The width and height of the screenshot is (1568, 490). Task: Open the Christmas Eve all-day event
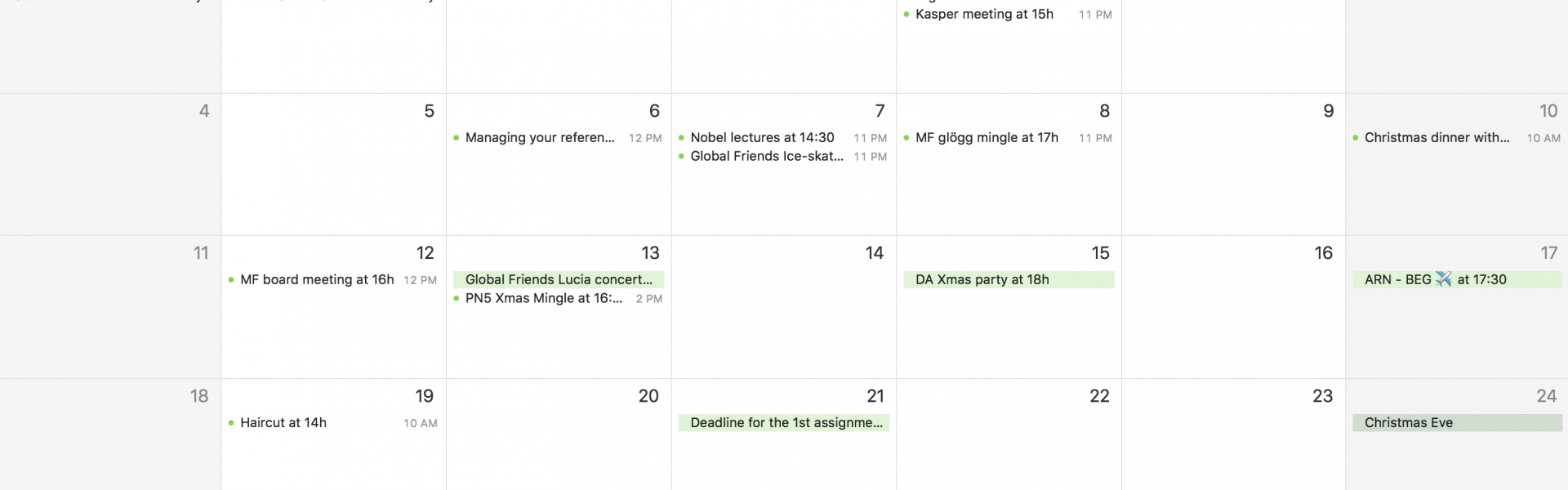(1458, 423)
